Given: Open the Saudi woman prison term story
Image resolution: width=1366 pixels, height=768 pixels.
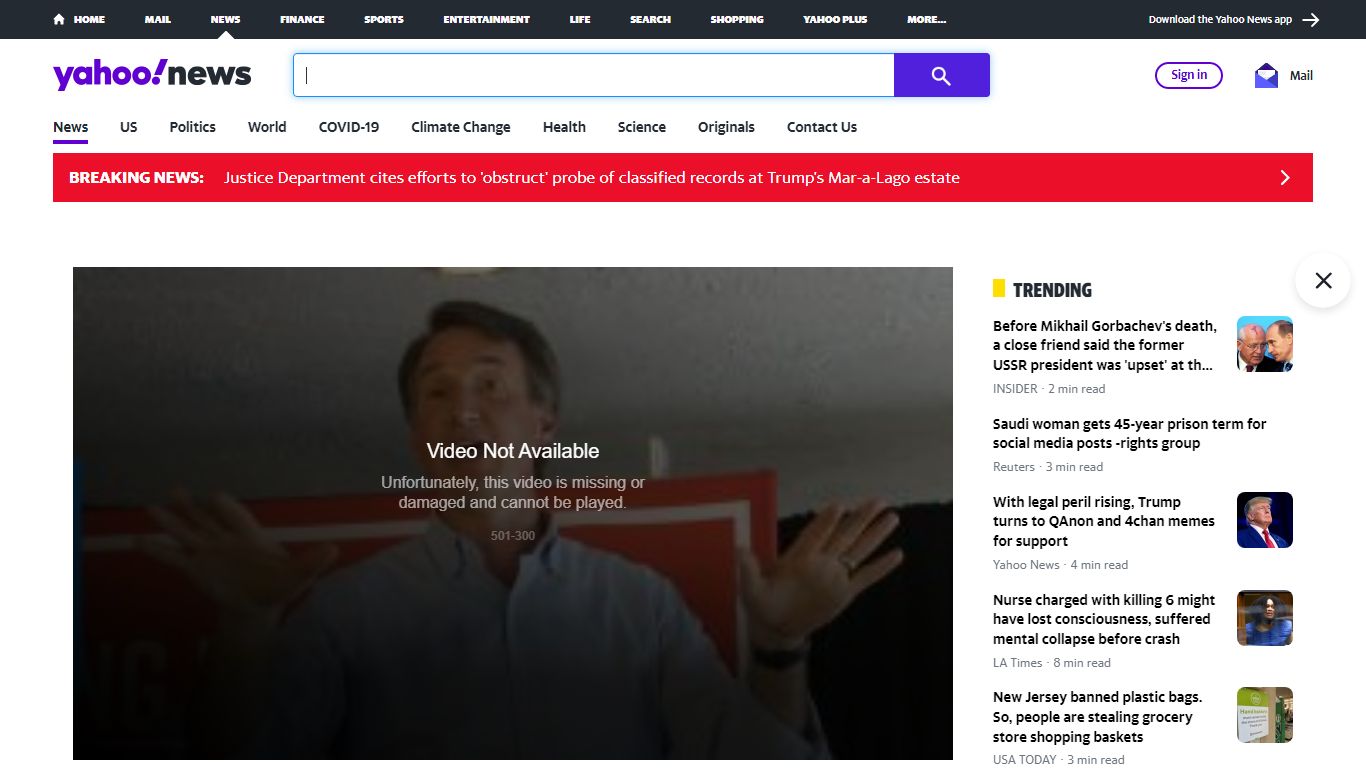Looking at the screenshot, I should click(1130, 433).
